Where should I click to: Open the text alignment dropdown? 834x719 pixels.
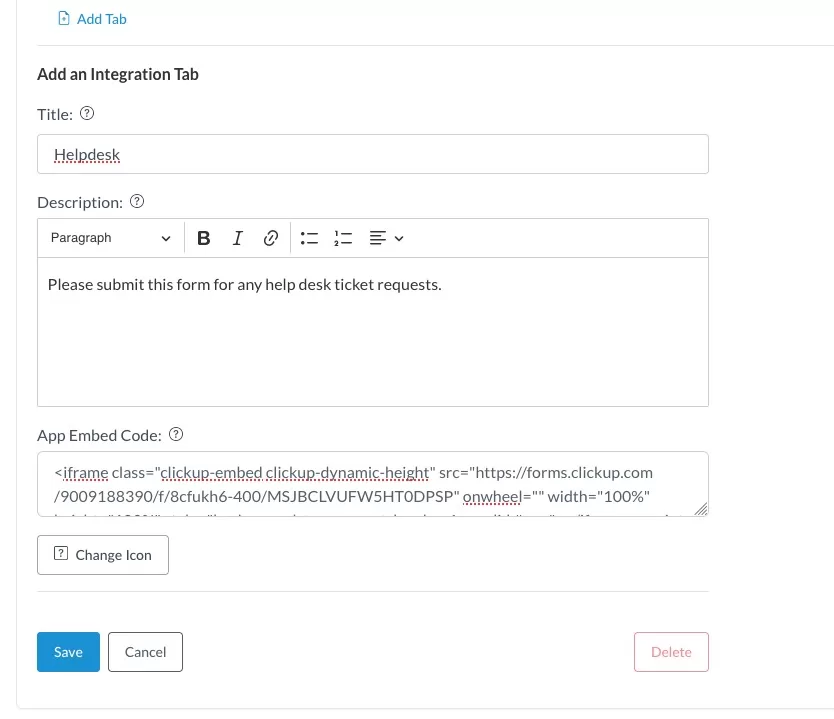386,238
